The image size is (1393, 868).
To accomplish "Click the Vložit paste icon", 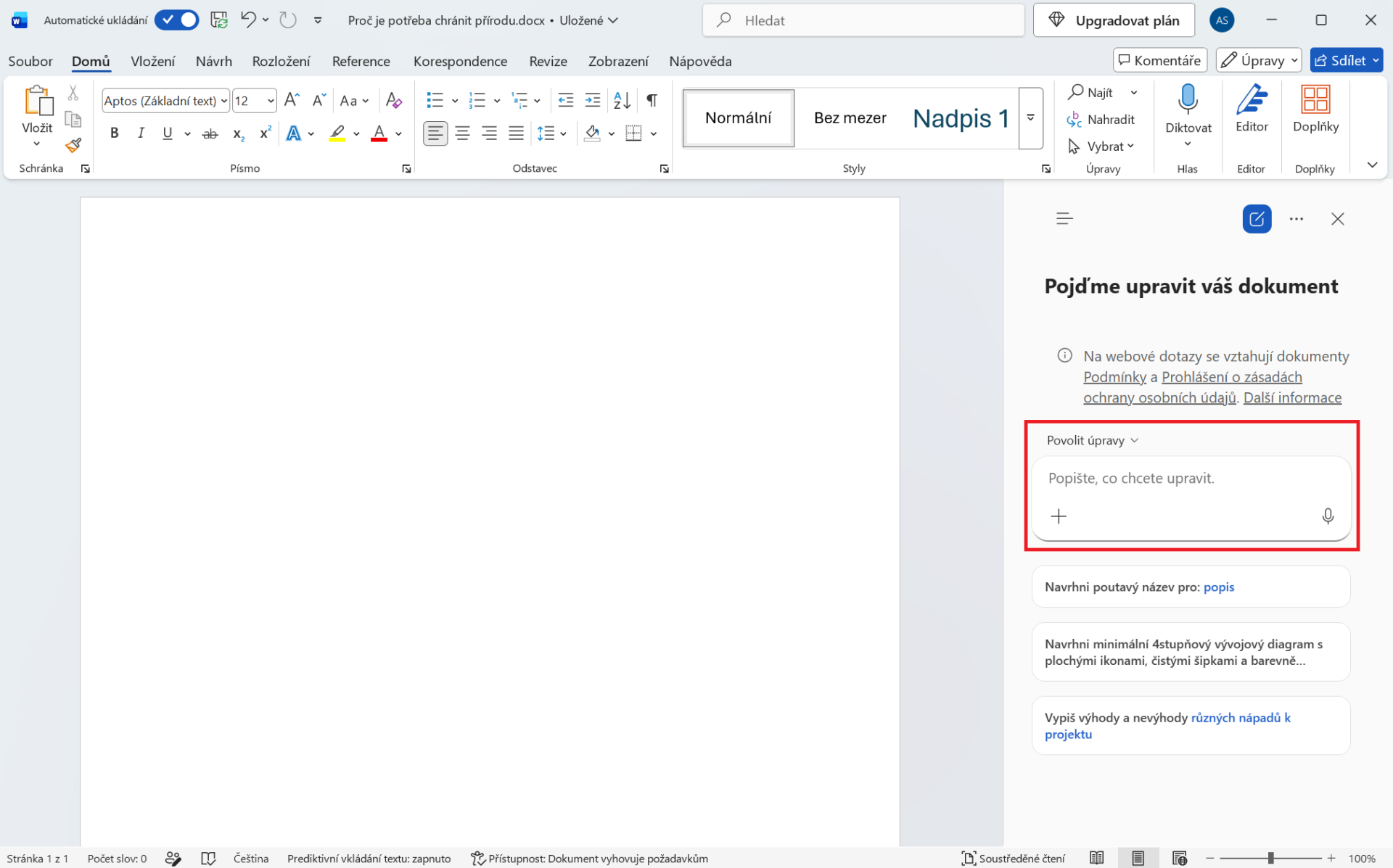I will 38,101.
